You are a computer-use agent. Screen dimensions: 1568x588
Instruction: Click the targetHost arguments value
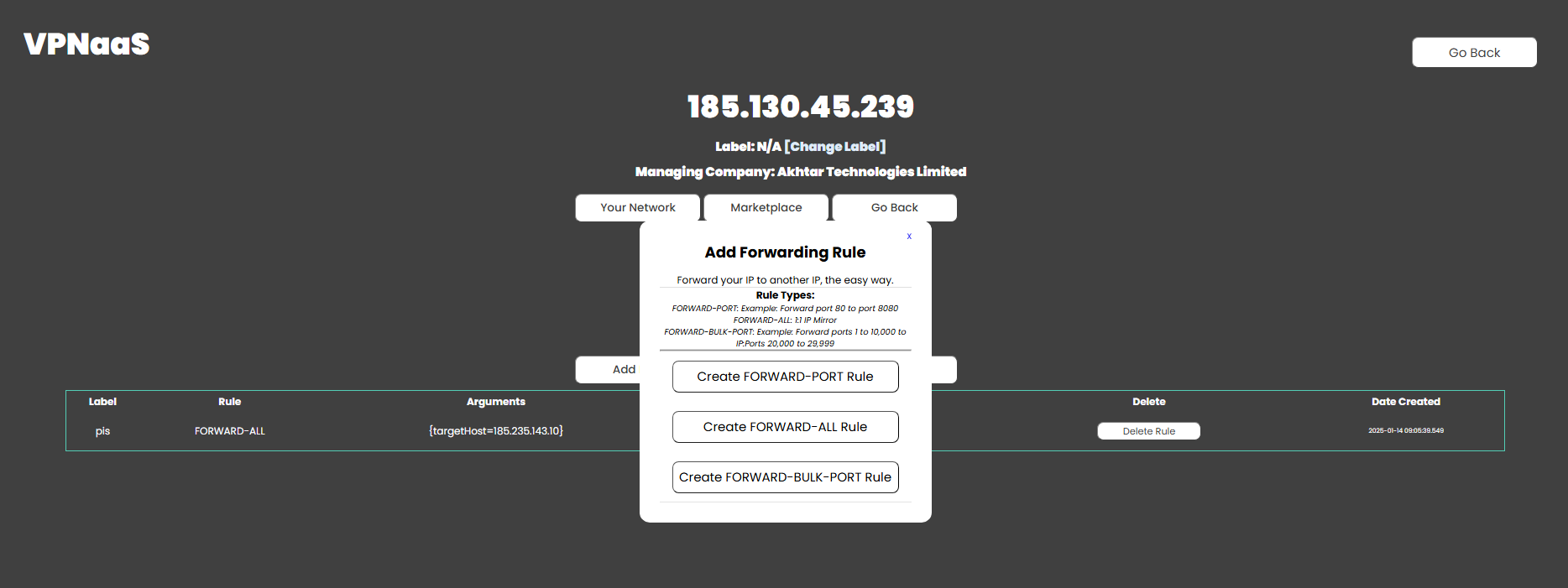click(x=495, y=431)
